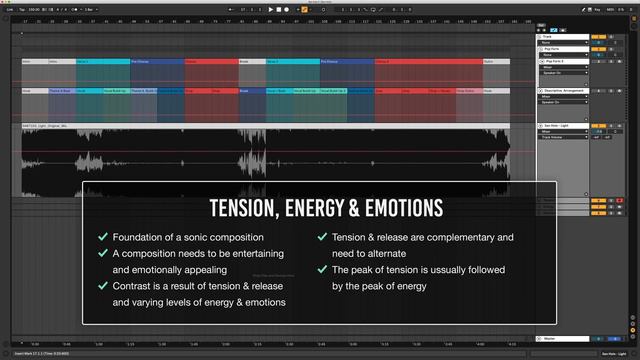The width and height of the screenshot is (640, 360).
Task: Stop playback with the Stop button
Action: click(x=279, y=9)
